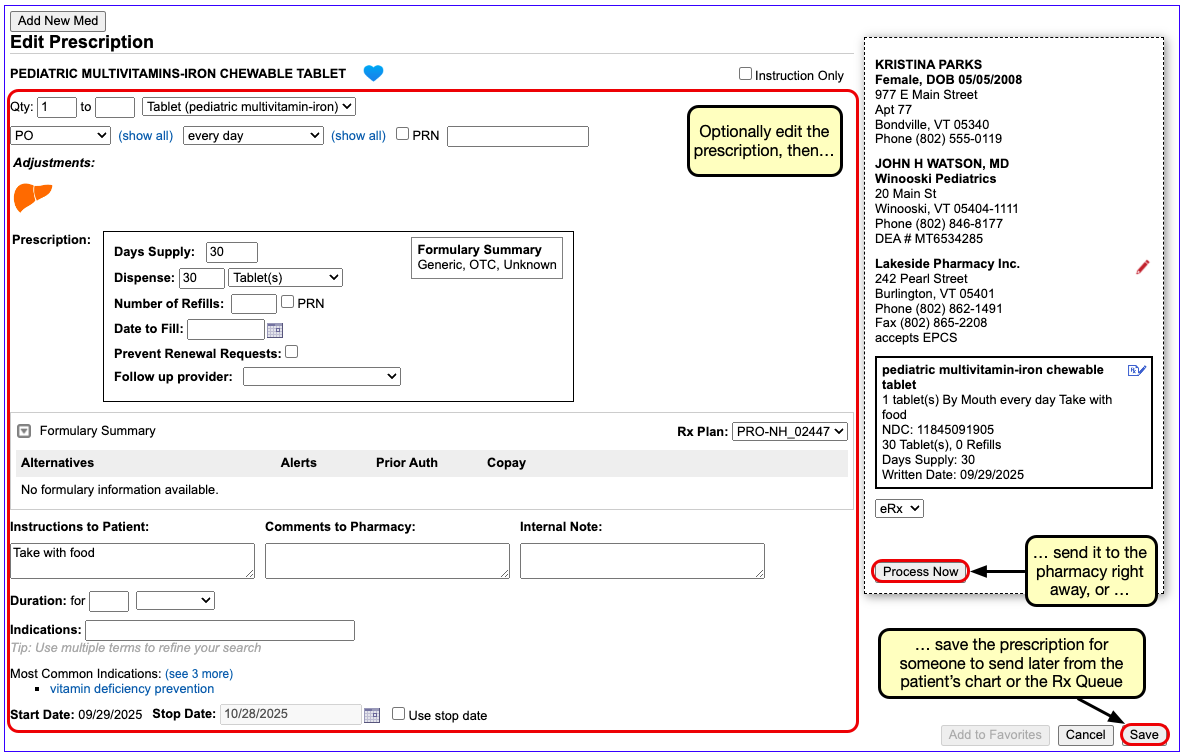1184x754 pixels.
Task: Toggle the Use stop date checkbox
Action: (399, 714)
